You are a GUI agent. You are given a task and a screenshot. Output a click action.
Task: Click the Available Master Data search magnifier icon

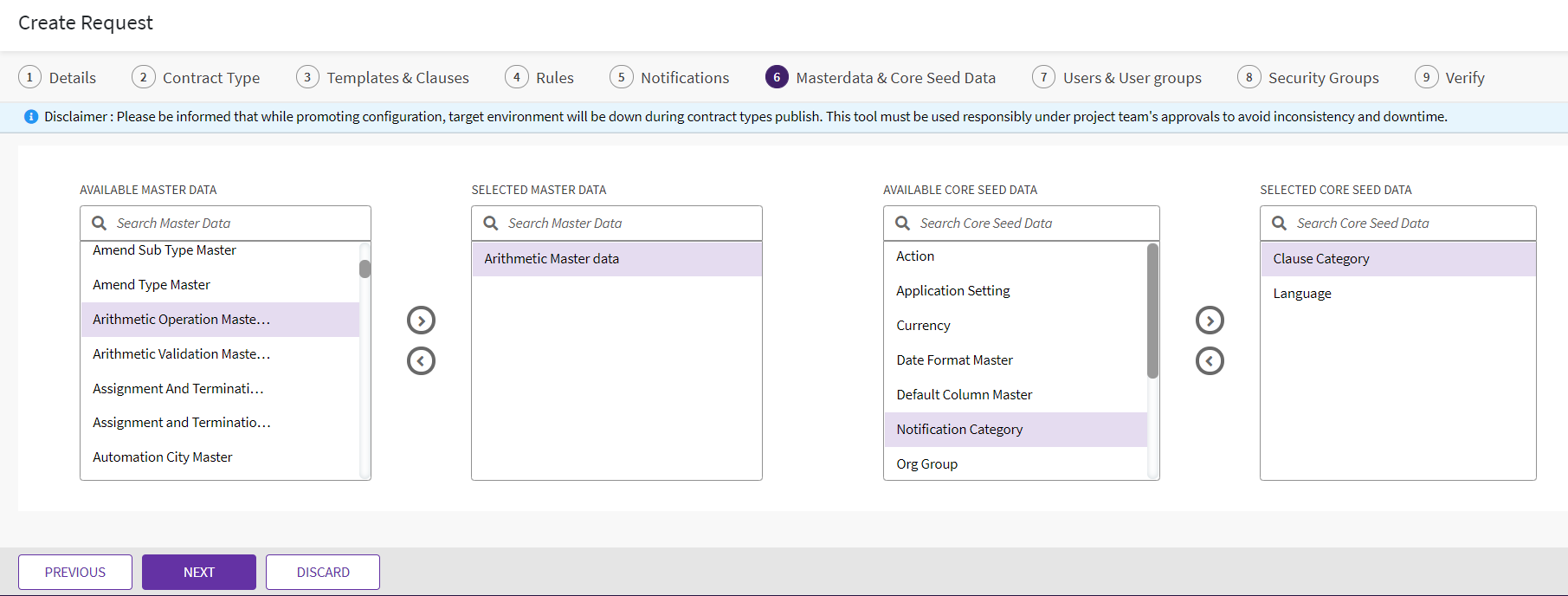coord(100,223)
